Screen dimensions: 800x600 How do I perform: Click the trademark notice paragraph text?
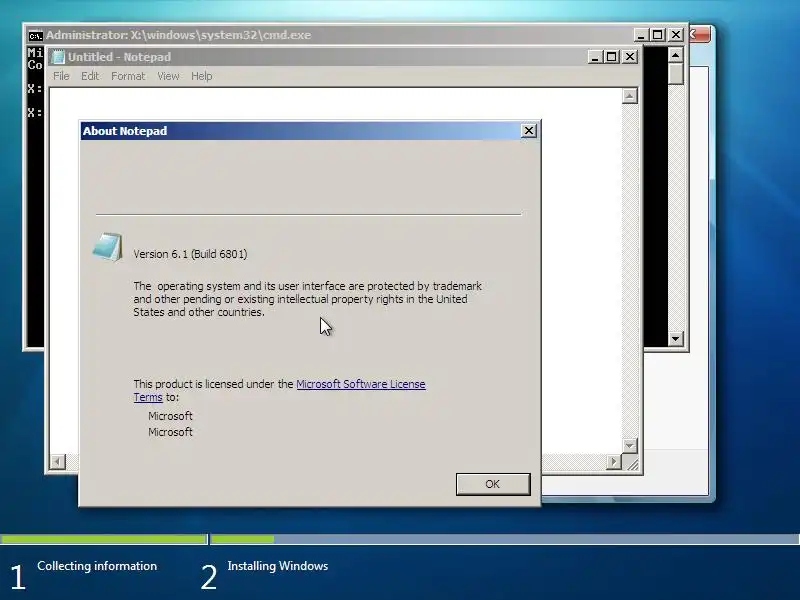[308, 299]
